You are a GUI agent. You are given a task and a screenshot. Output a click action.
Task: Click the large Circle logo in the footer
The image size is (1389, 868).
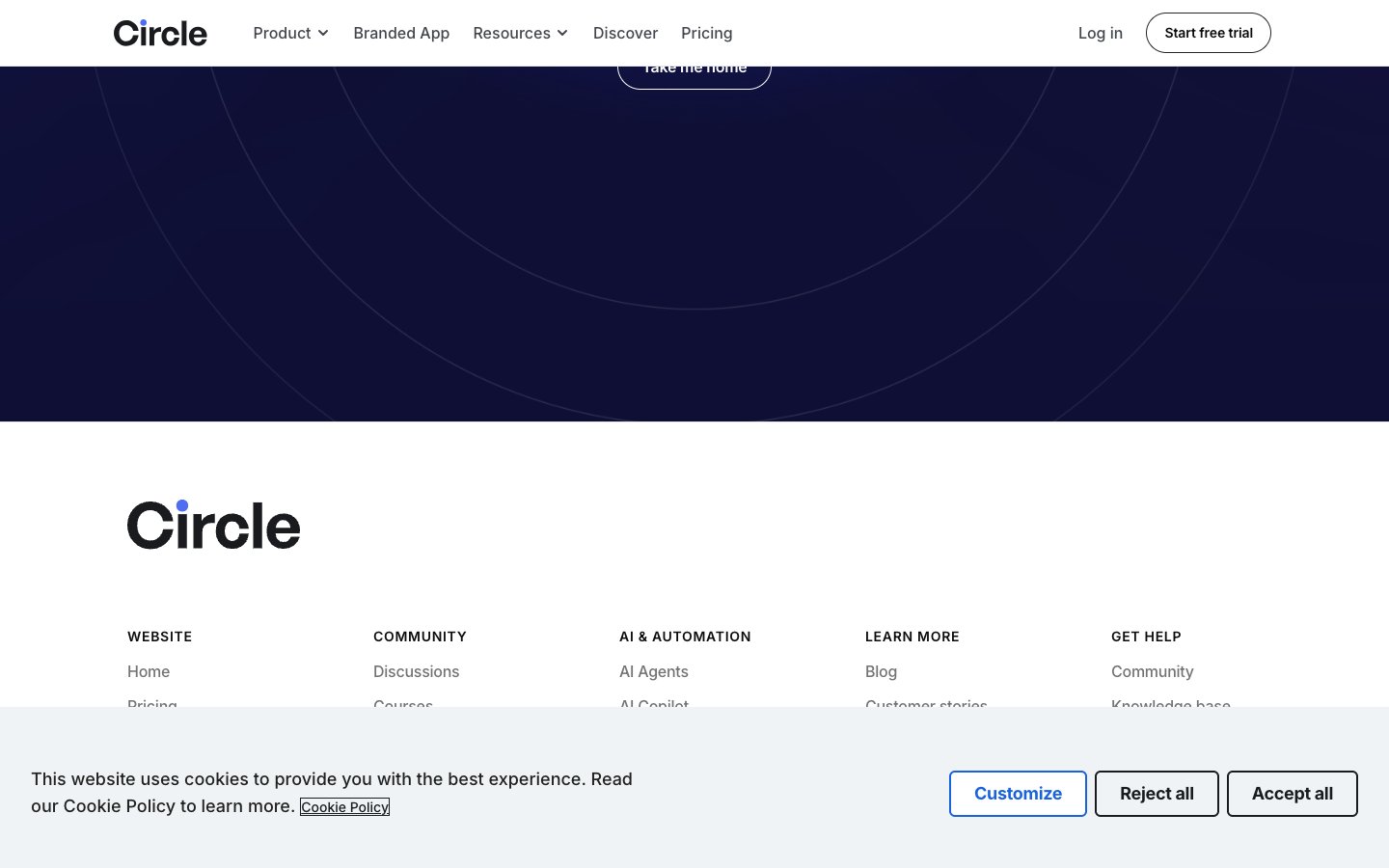pos(213,525)
